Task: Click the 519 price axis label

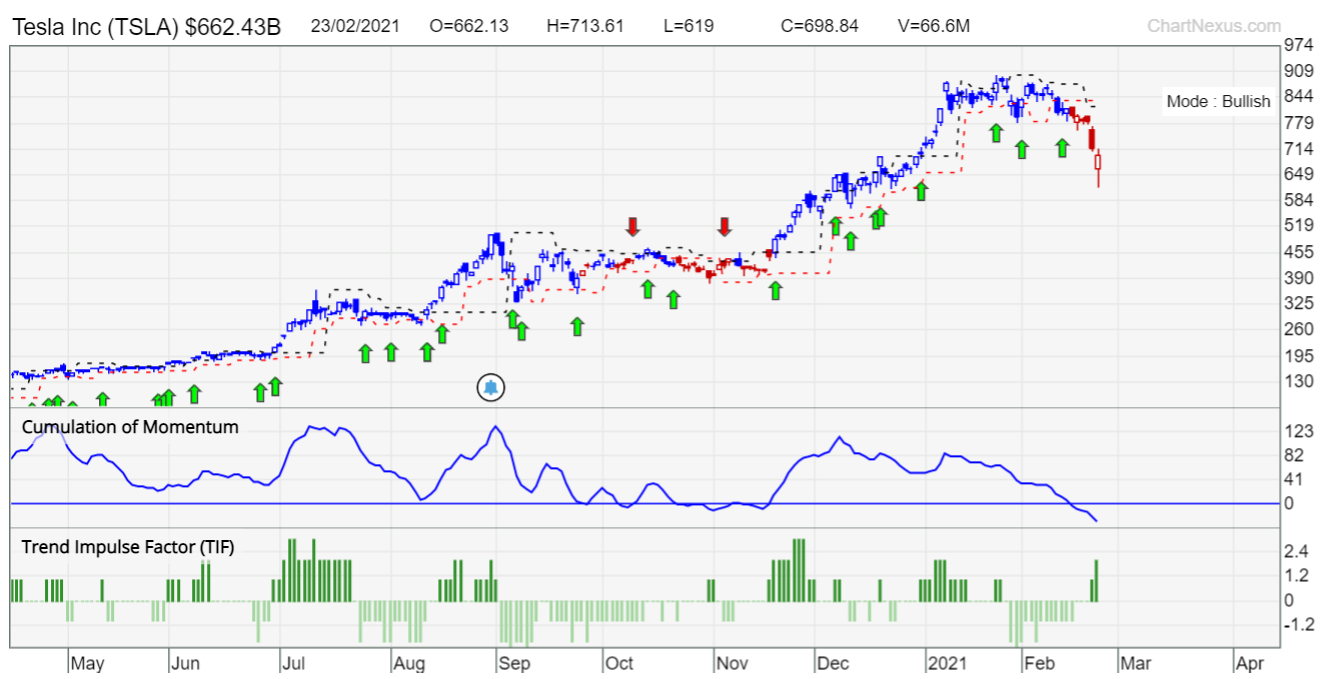Action: [1301, 226]
